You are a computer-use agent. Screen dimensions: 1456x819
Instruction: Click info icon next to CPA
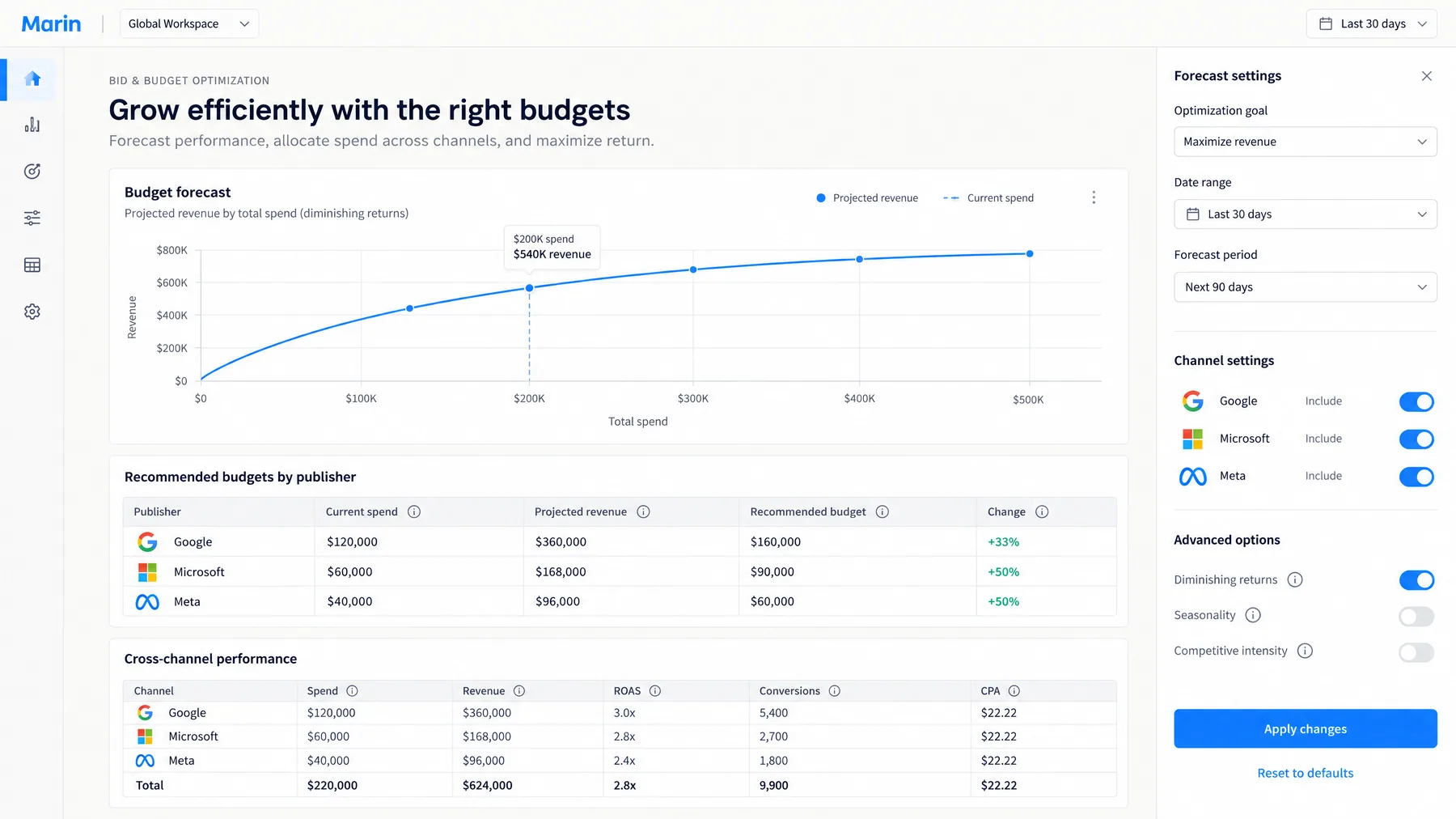(1014, 691)
